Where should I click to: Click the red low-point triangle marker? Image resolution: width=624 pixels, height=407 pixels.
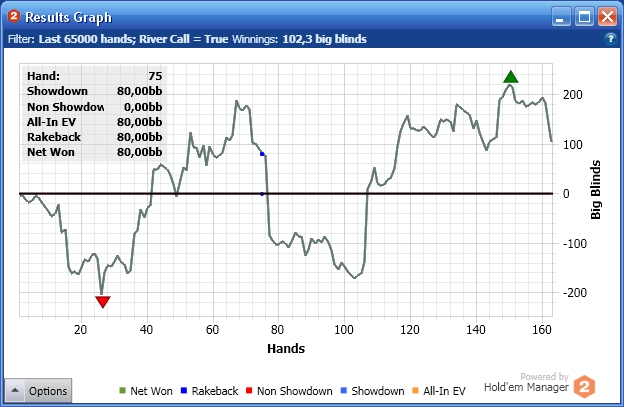103,302
